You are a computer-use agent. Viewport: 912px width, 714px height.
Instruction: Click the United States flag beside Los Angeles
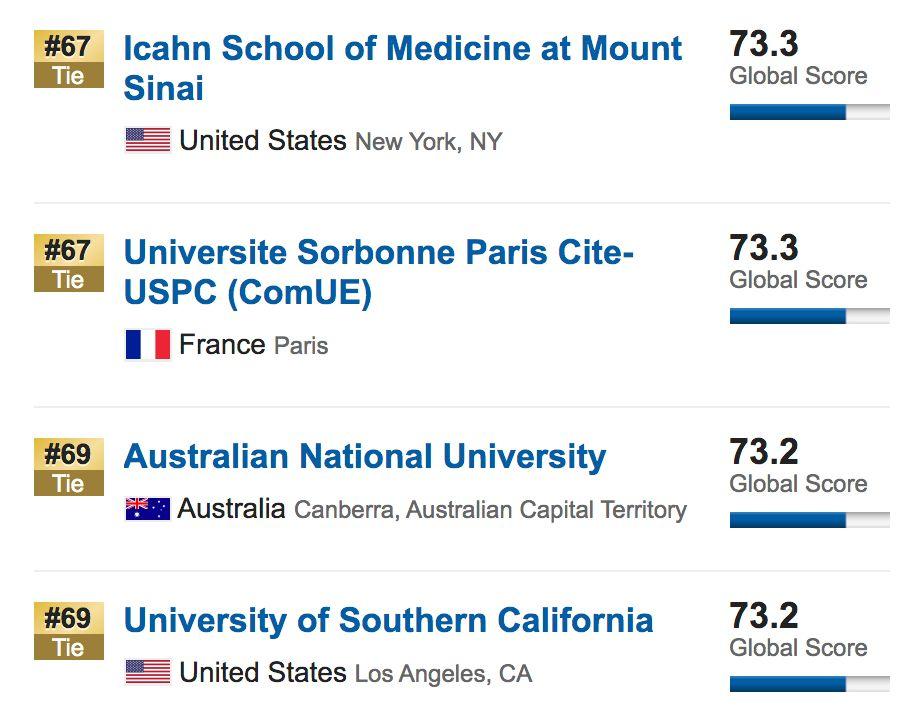point(147,672)
